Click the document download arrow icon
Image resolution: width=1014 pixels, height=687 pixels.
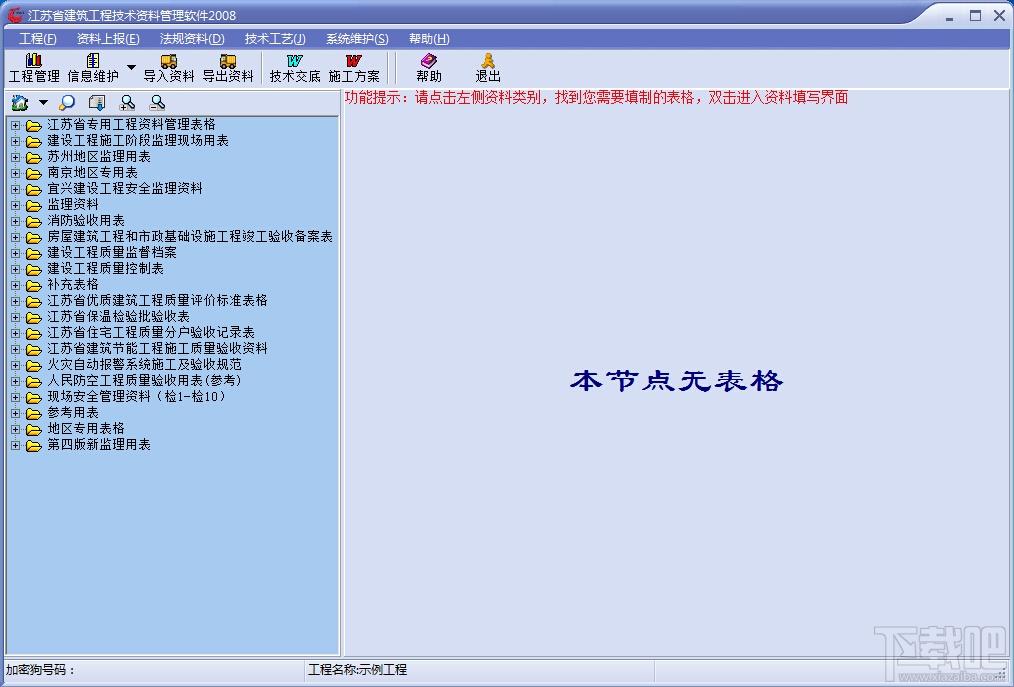pos(97,102)
